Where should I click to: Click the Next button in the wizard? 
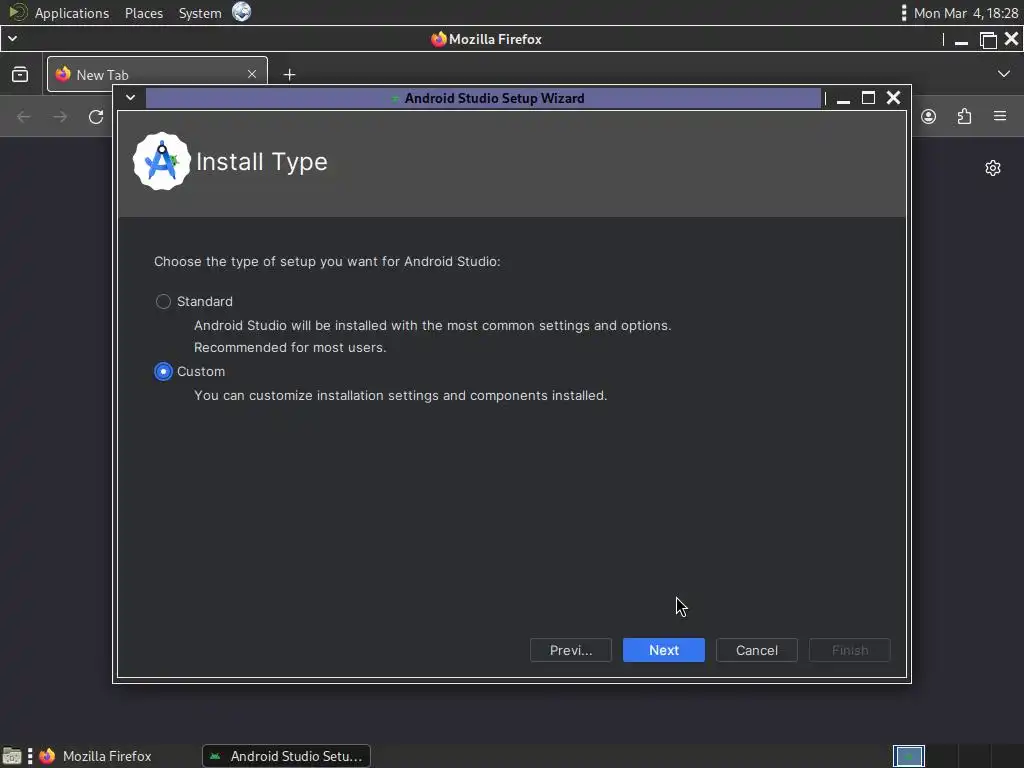664,650
